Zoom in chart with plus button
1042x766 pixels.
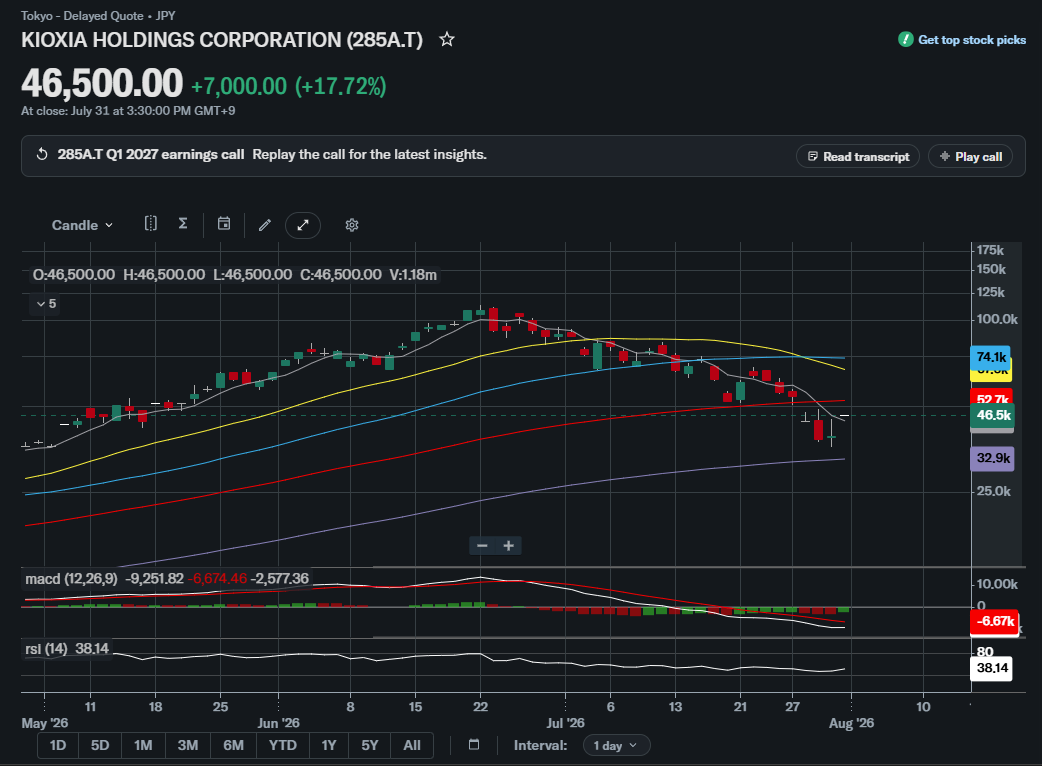pos(508,546)
